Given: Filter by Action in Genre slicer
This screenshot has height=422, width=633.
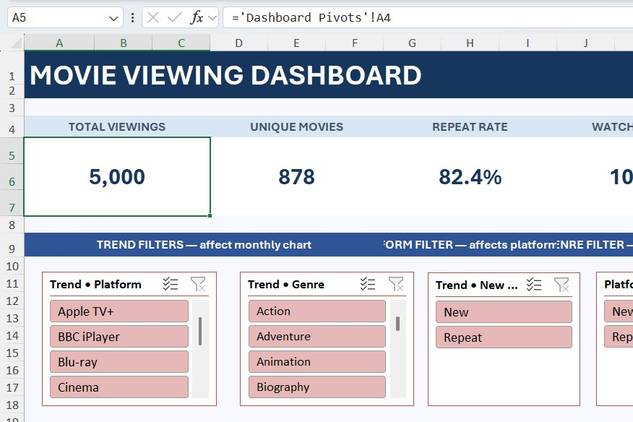Looking at the screenshot, I should click(x=317, y=311).
